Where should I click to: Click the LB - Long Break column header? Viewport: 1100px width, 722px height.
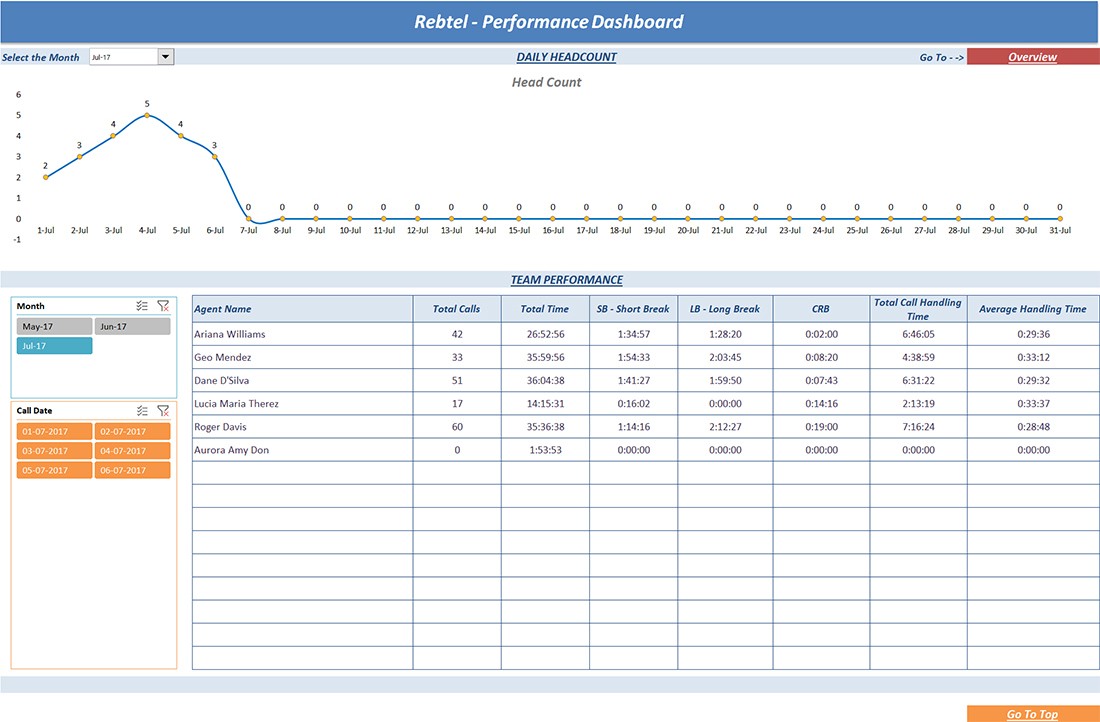(725, 309)
